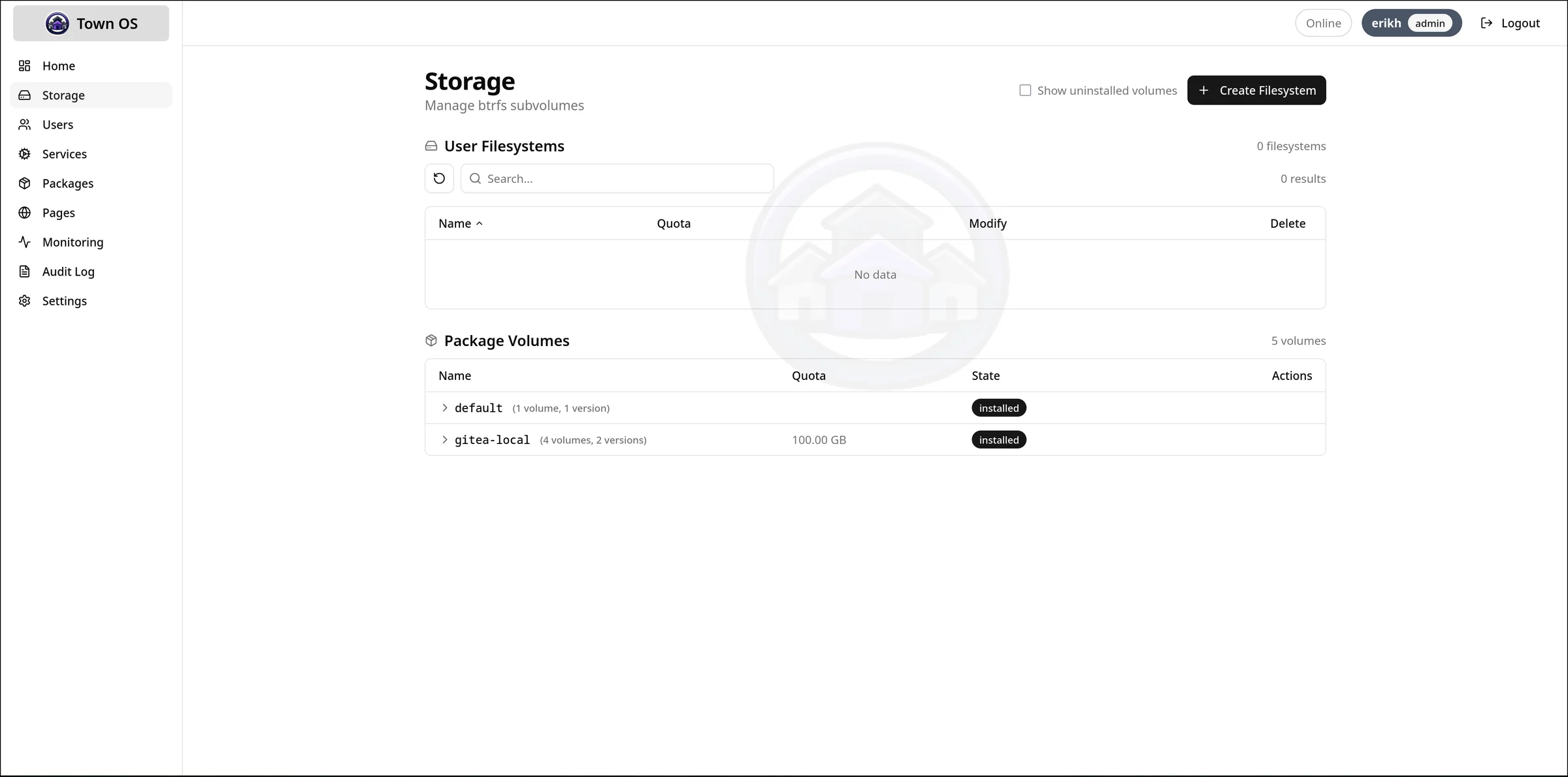The image size is (1568, 777).
Task: Click the Delete column header
Action: 1288,223
